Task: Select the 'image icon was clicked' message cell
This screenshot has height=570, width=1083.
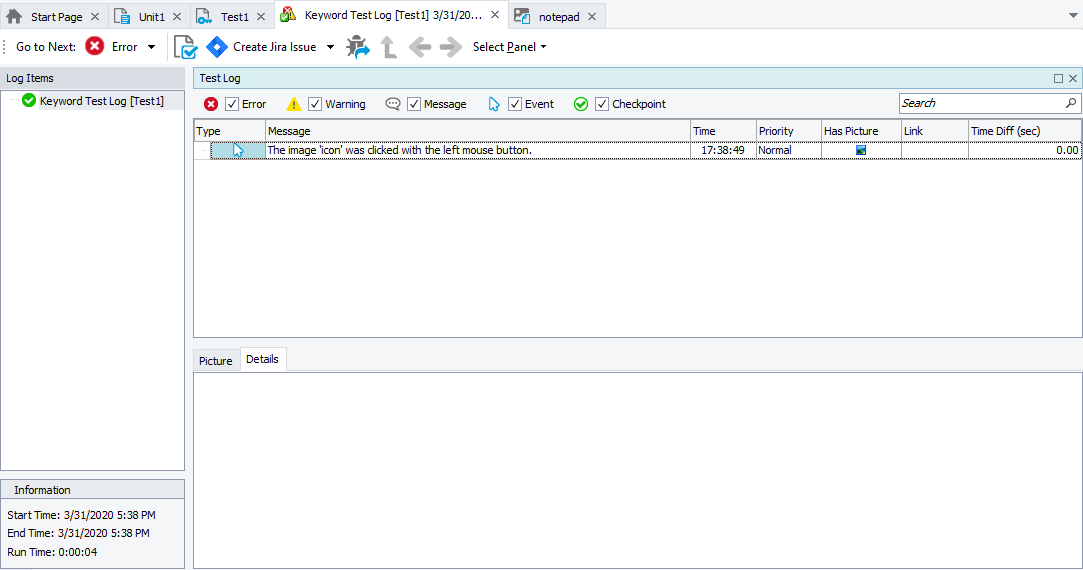Action: pyautogui.click(x=478, y=150)
